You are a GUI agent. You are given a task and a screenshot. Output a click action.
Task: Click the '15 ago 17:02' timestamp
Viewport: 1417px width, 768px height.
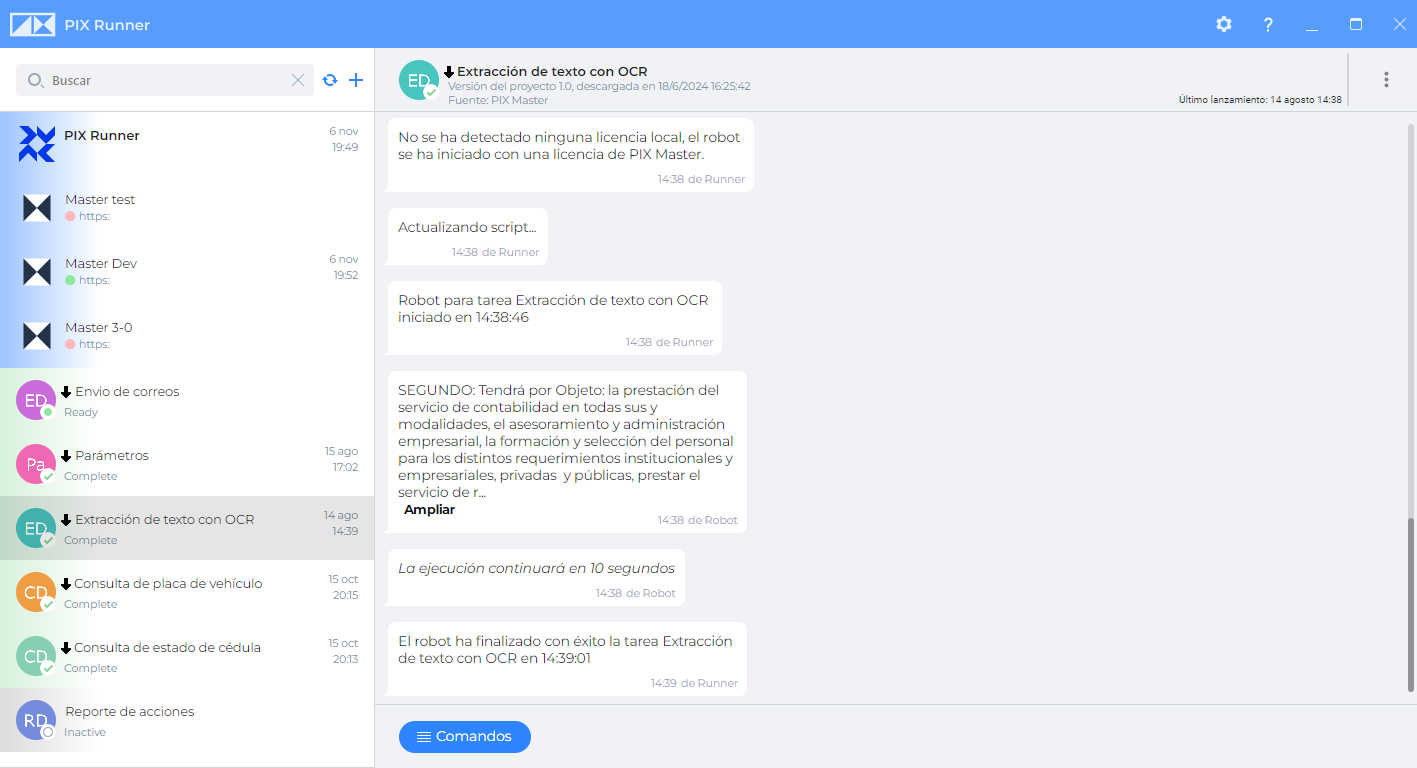coord(341,459)
